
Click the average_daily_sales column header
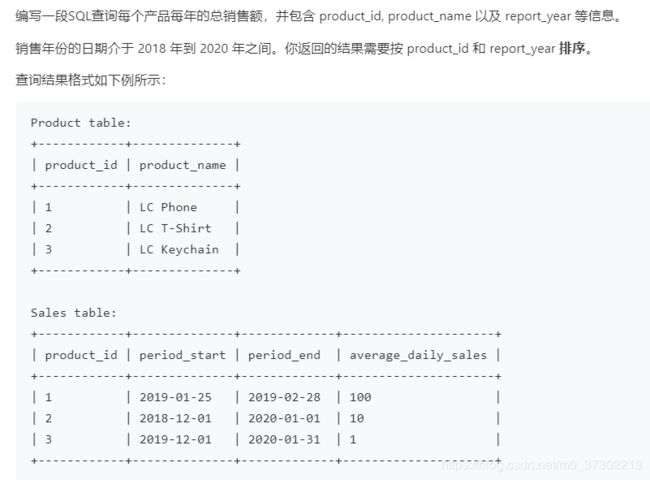point(418,355)
